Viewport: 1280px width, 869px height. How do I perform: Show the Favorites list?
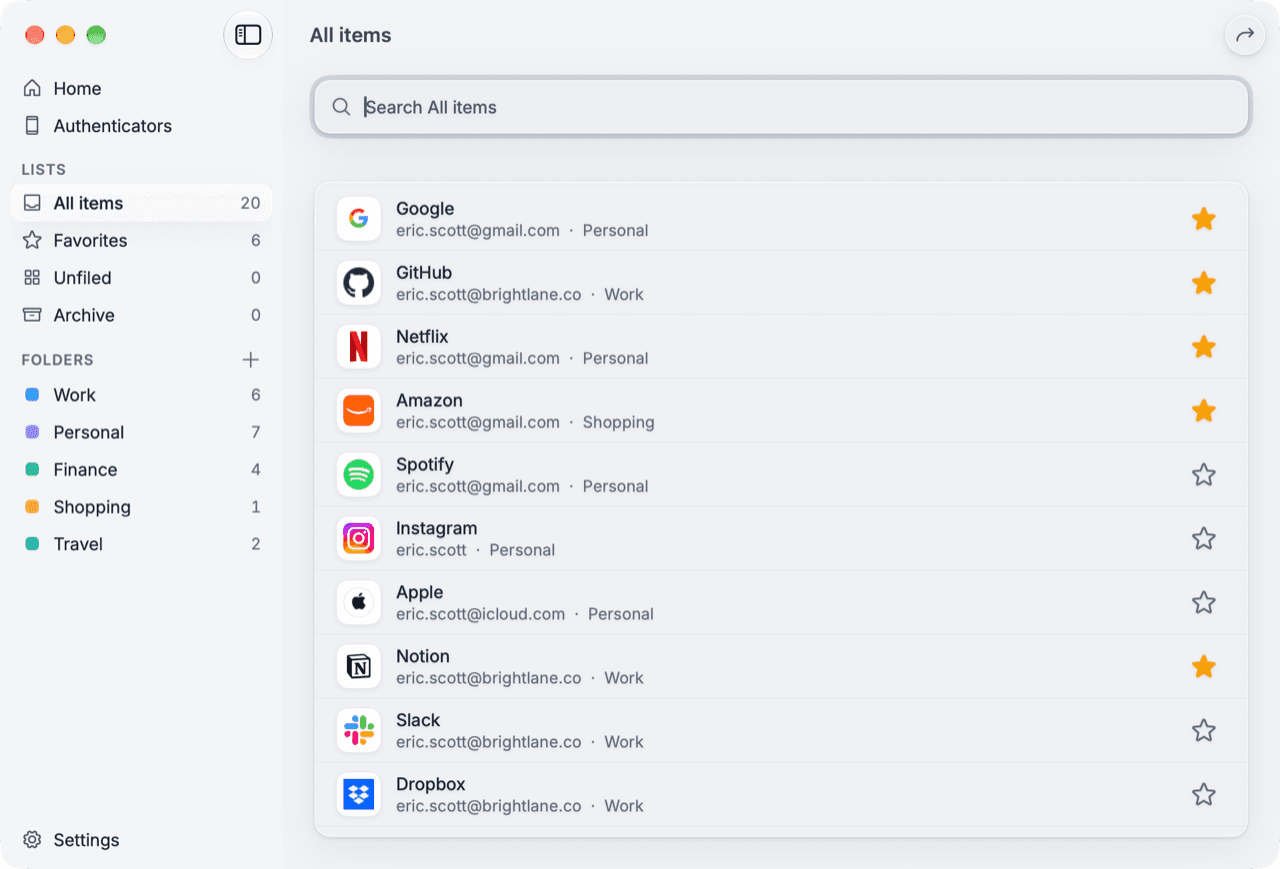click(x=141, y=240)
